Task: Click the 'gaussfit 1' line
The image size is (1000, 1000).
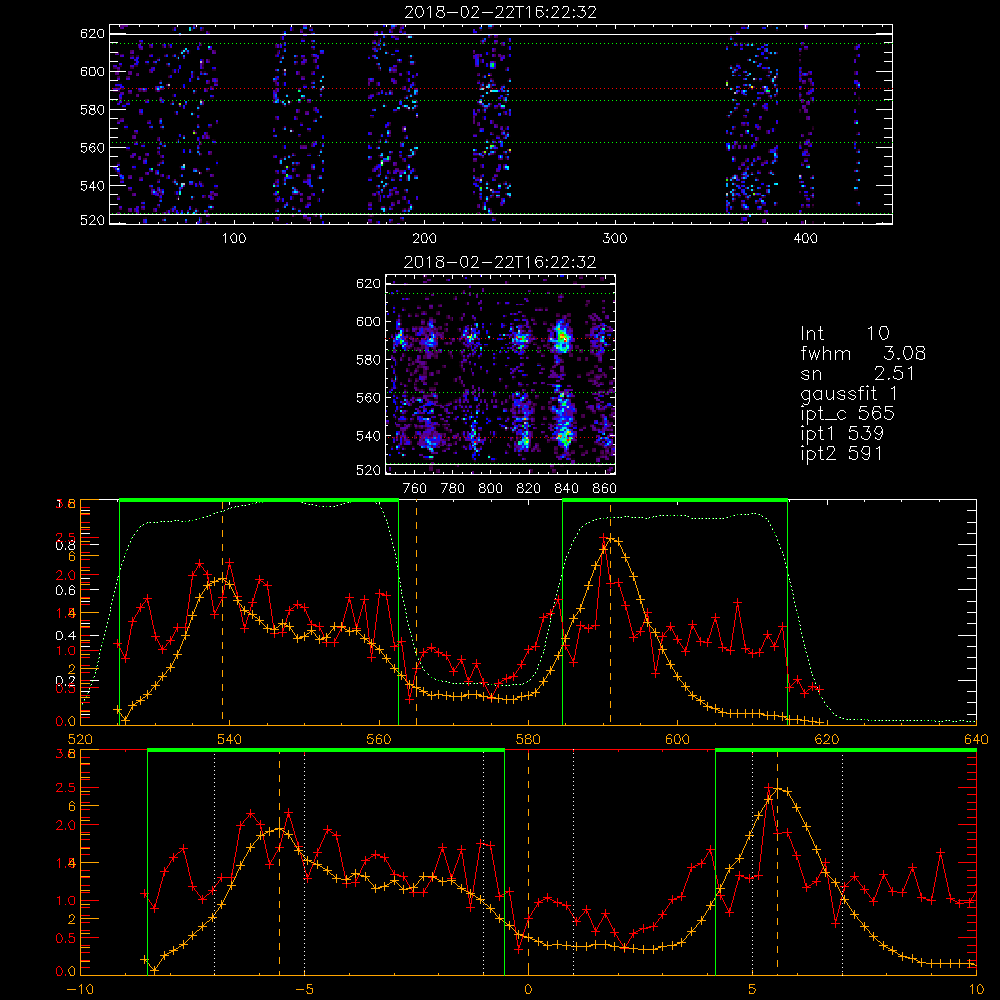Action: coord(849,393)
